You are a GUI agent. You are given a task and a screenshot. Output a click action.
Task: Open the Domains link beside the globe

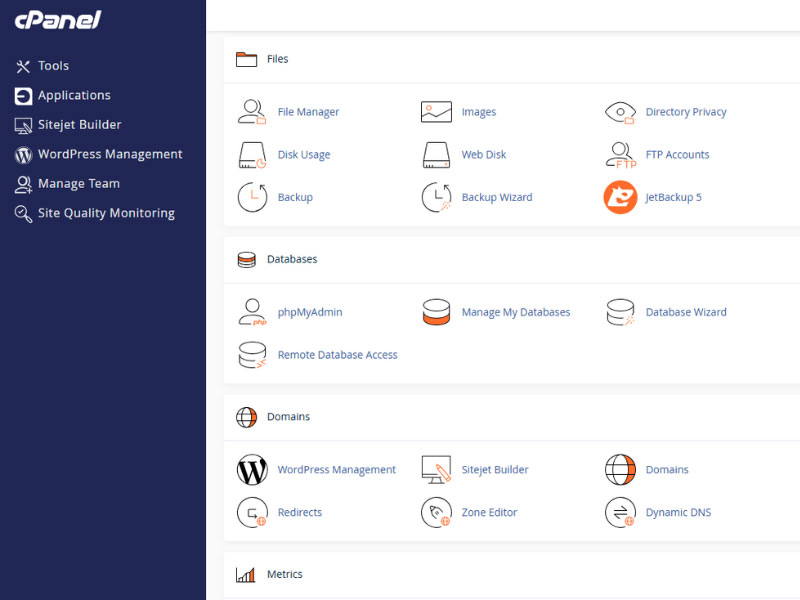pyautogui.click(x=667, y=469)
